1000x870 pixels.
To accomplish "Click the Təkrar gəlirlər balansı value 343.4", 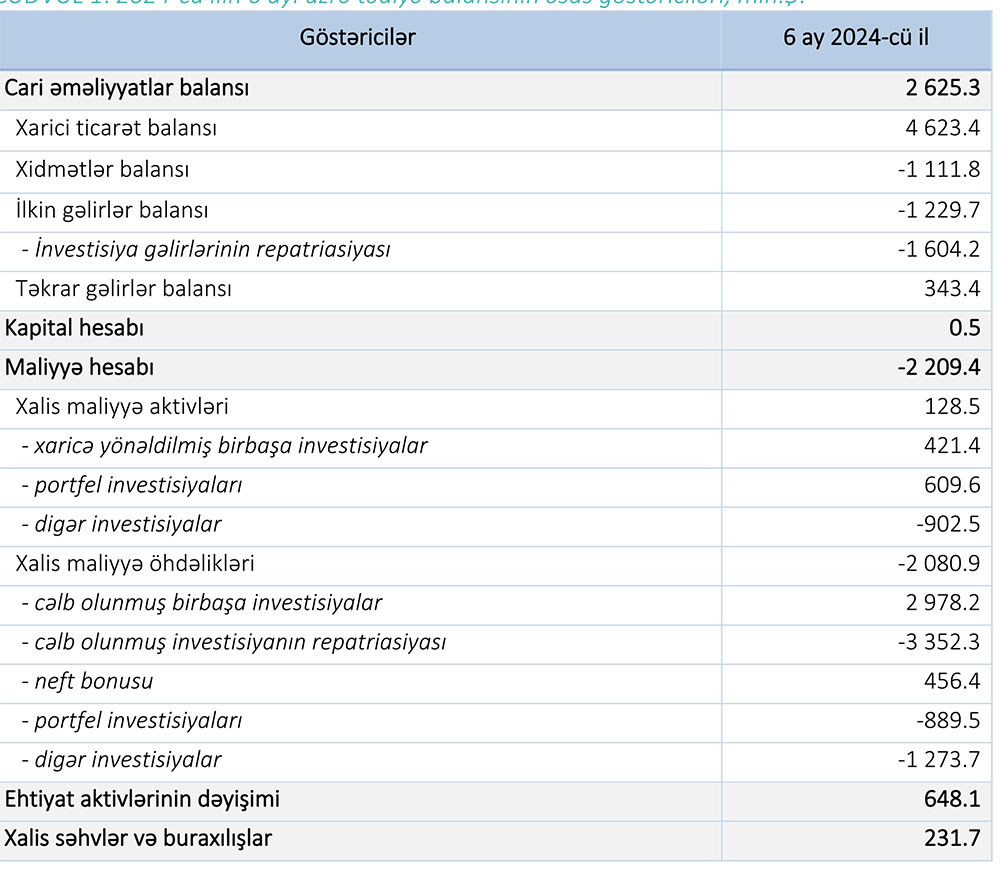I will coord(954,289).
